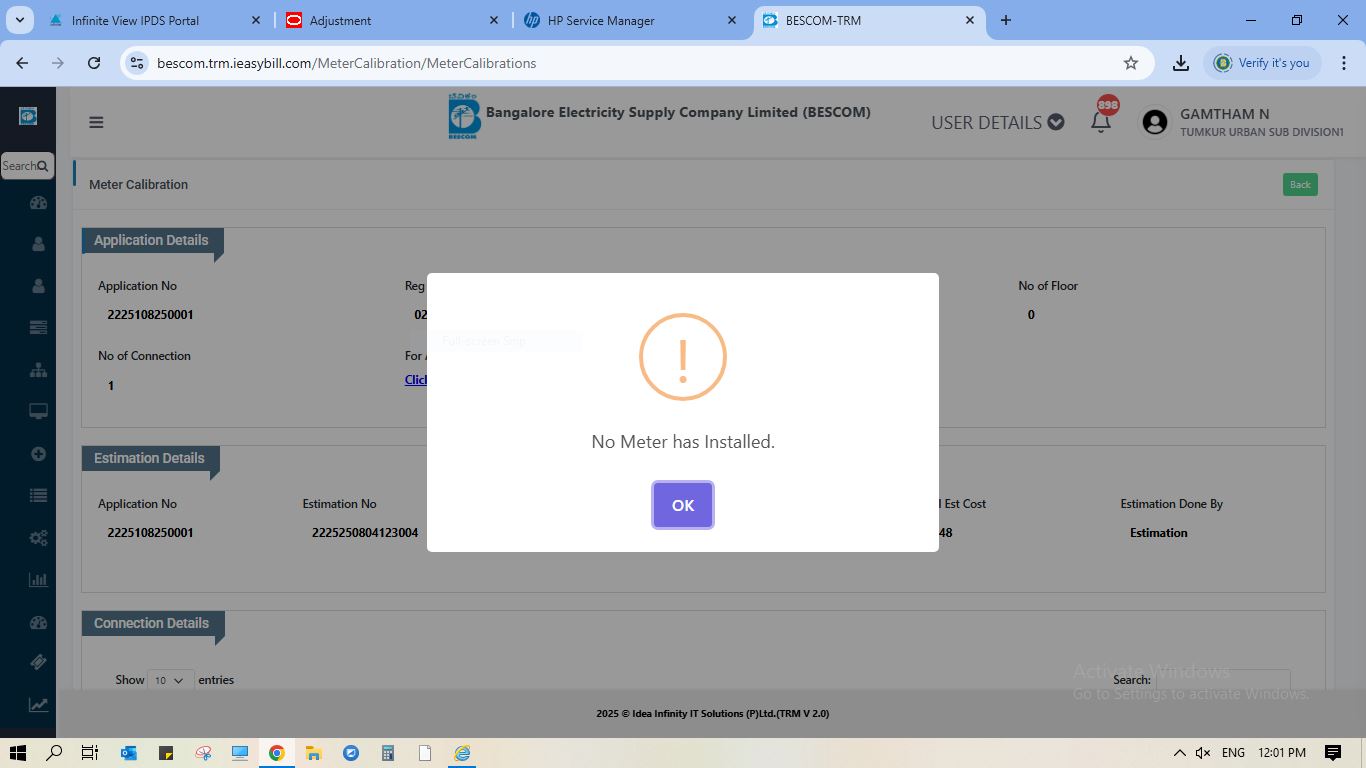1366x768 pixels.
Task: Open the notifications bell
Action: (1101, 121)
